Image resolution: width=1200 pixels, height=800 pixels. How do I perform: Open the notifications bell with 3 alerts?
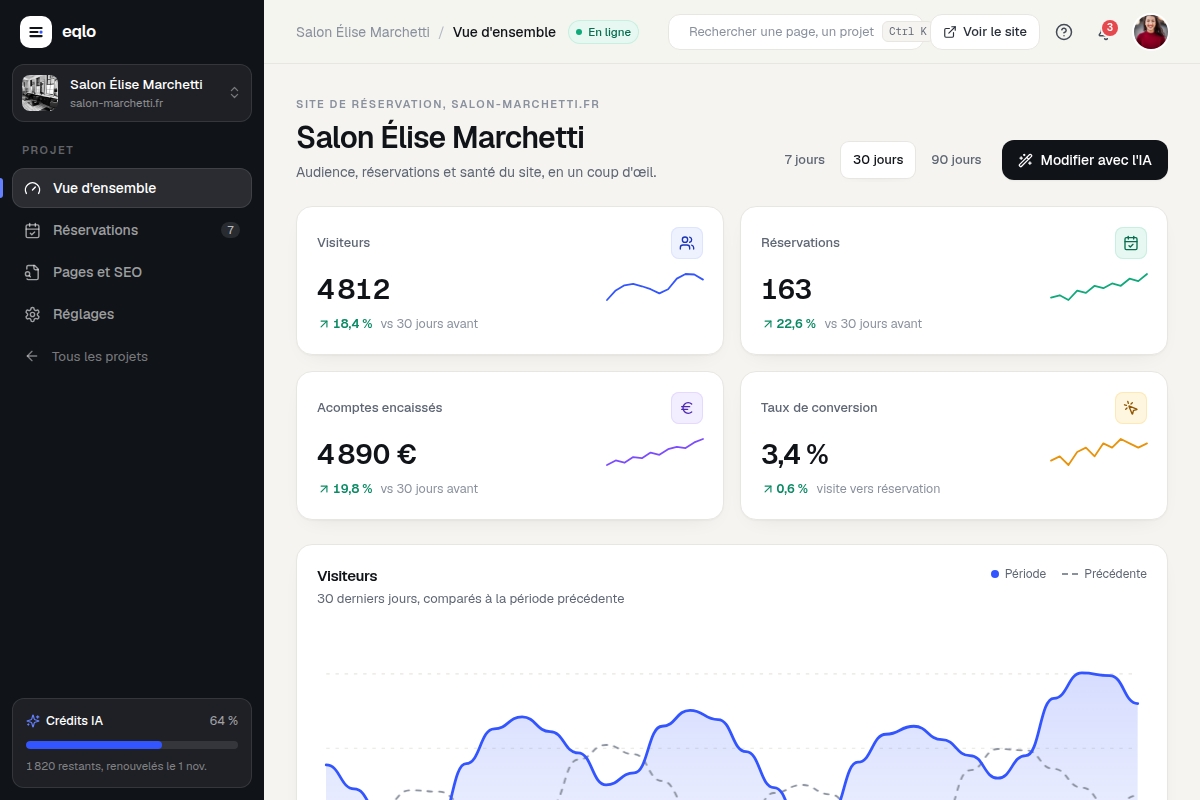click(1105, 32)
